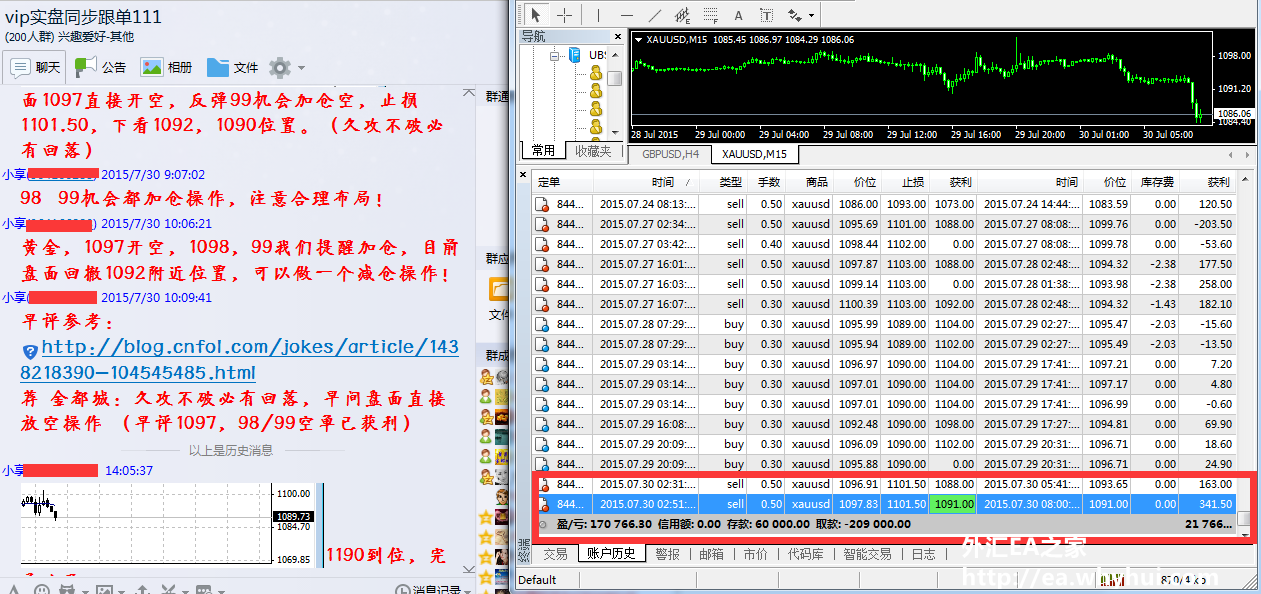Screen dimensions: 1261x594
Task: Open the 市价 terminal tab
Action: 756,553
